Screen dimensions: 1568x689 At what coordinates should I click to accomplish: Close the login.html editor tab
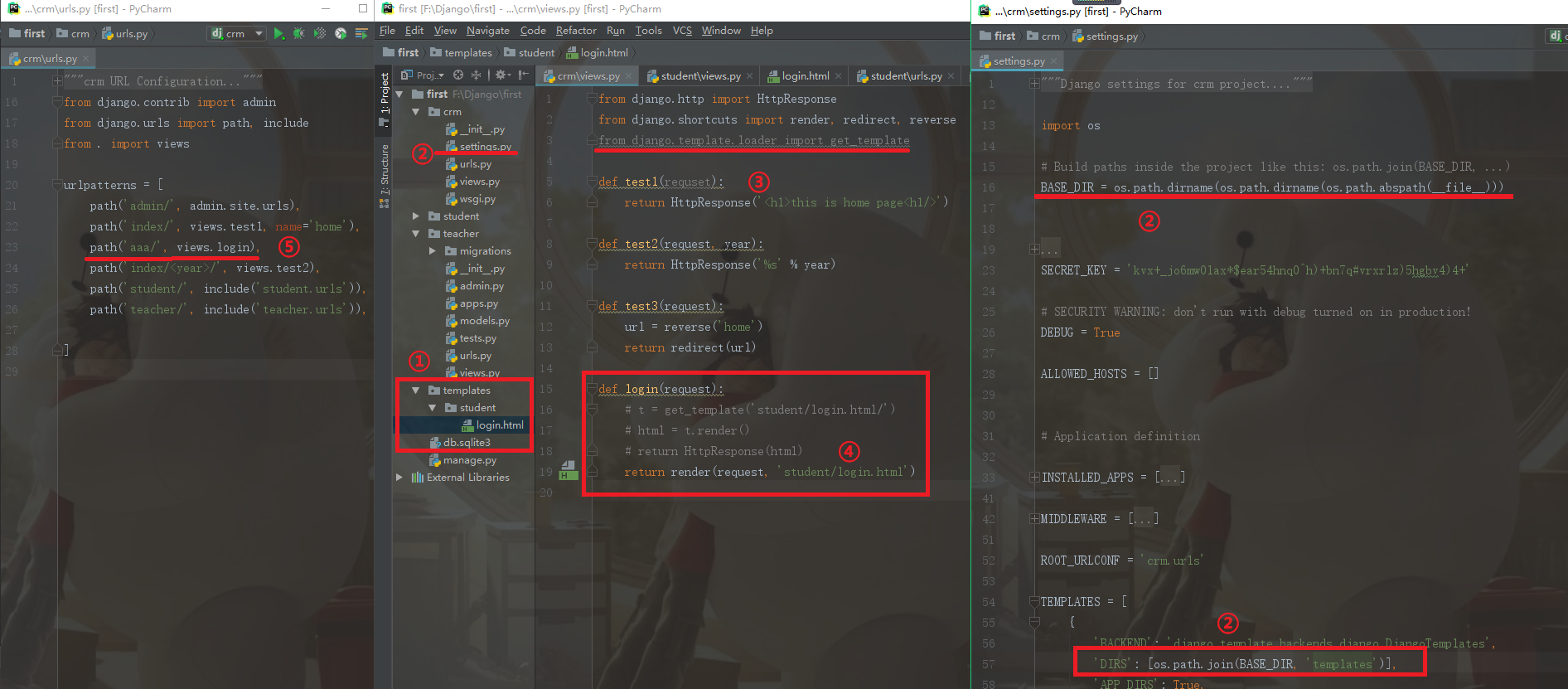tap(839, 76)
